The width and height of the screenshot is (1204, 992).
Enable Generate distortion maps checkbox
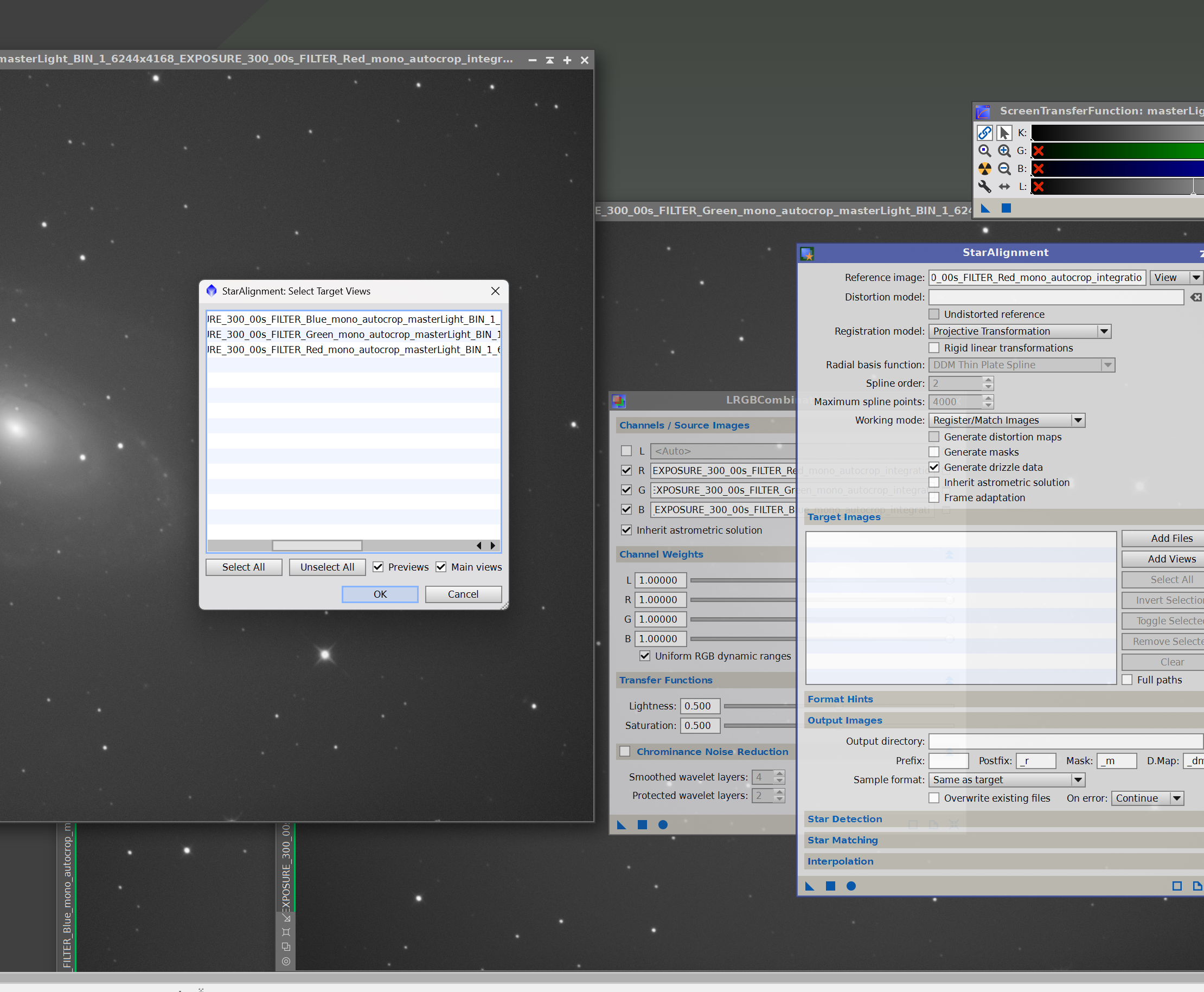point(934,437)
